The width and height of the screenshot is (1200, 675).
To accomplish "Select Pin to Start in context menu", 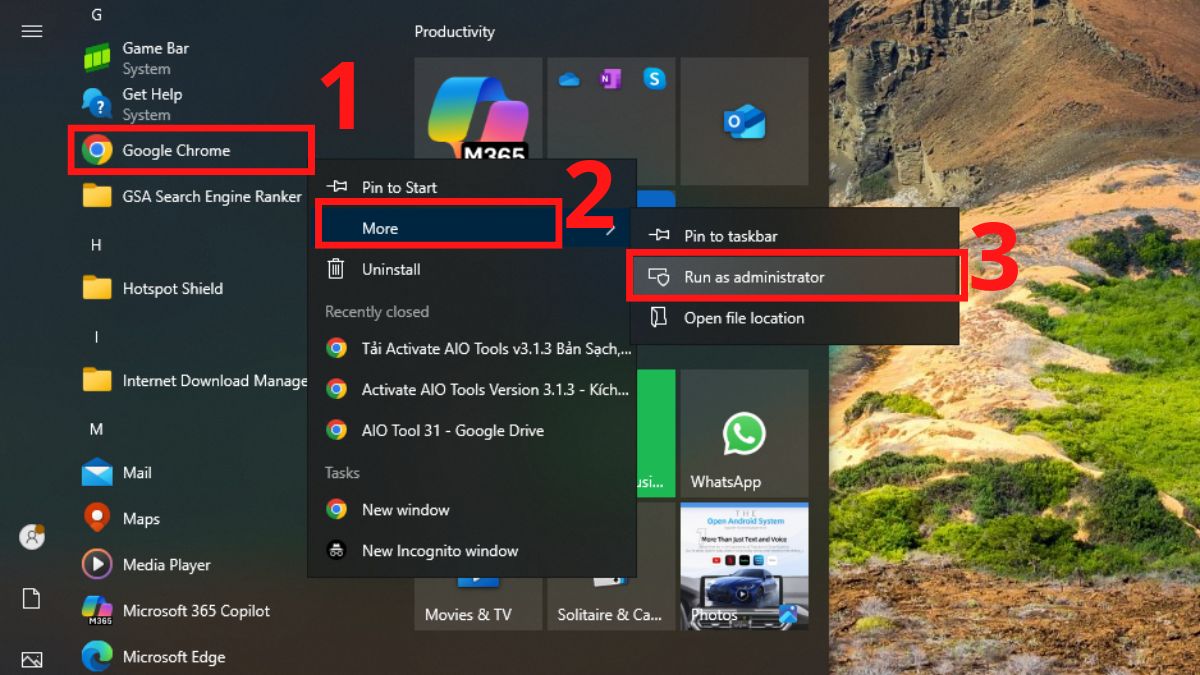I will tap(471, 187).
